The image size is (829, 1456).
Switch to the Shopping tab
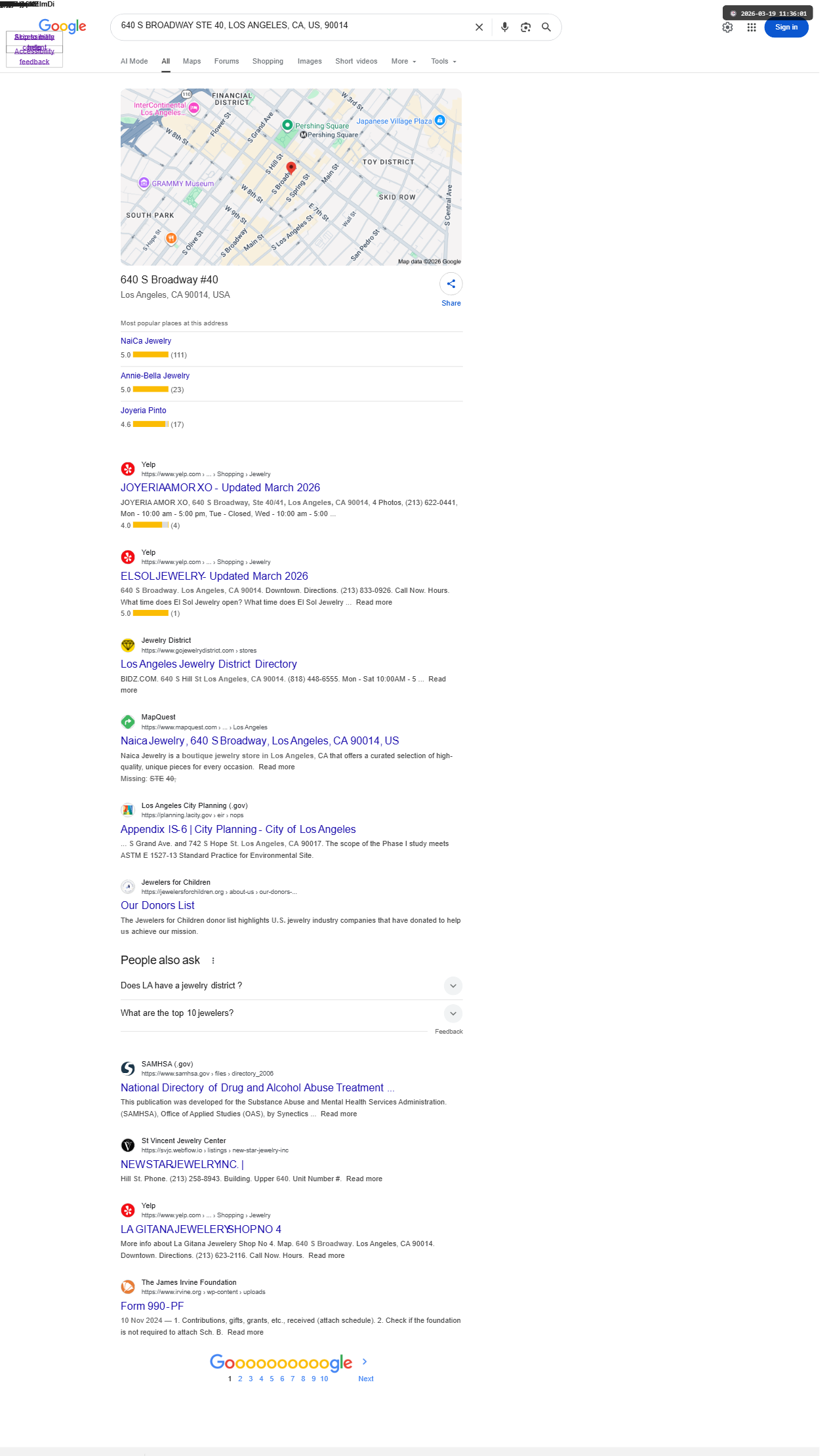coord(268,61)
